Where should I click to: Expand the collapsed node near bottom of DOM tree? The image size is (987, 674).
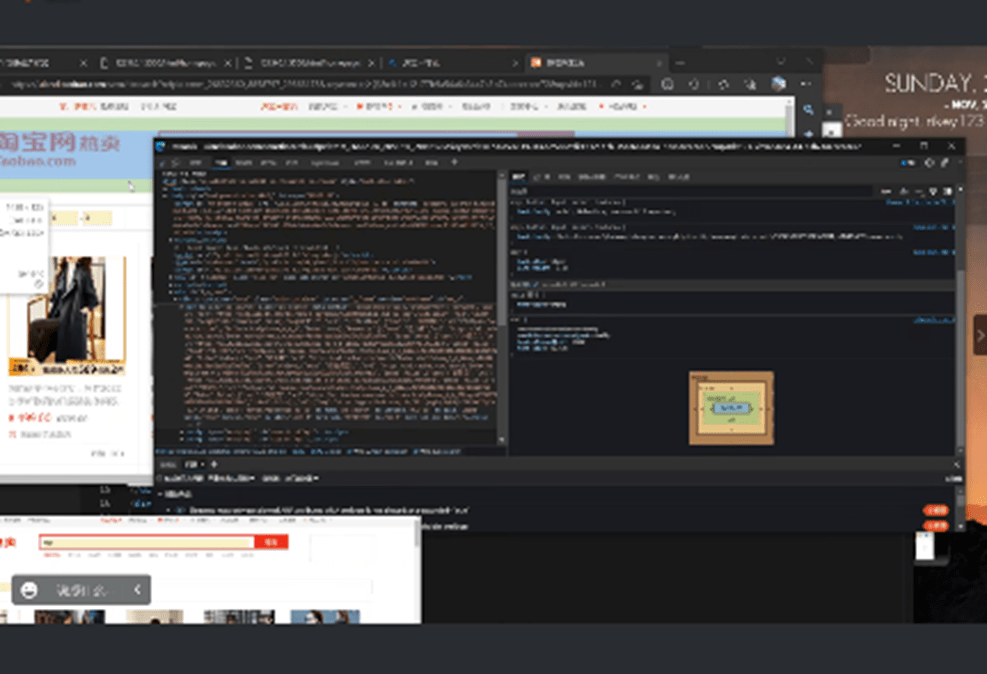[x=182, y=432]
